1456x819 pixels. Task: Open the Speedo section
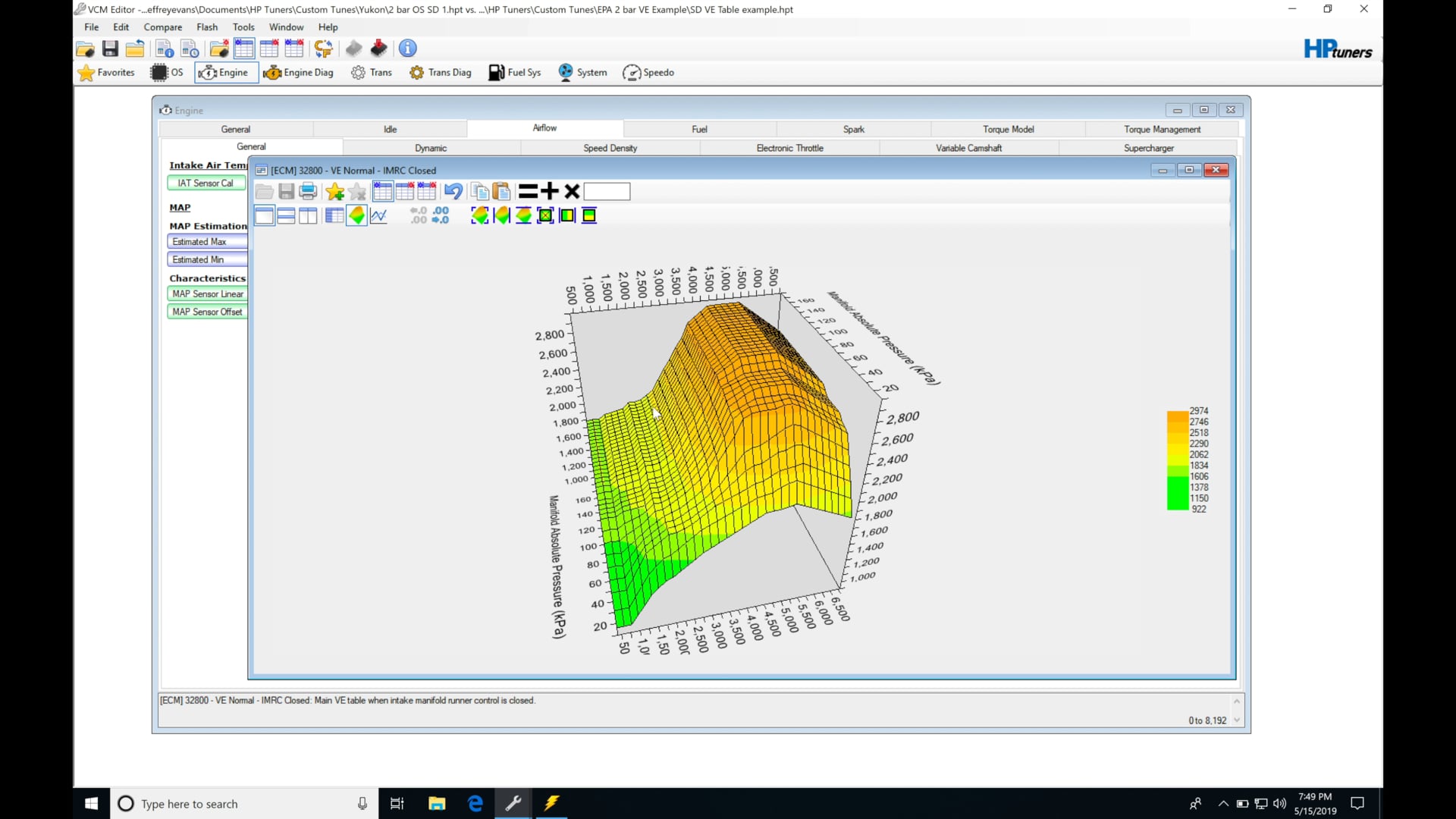pos(648,73)
